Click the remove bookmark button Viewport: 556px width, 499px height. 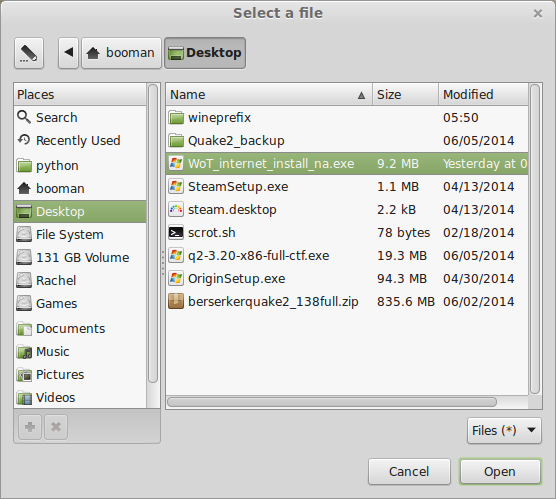coord(56,427)
